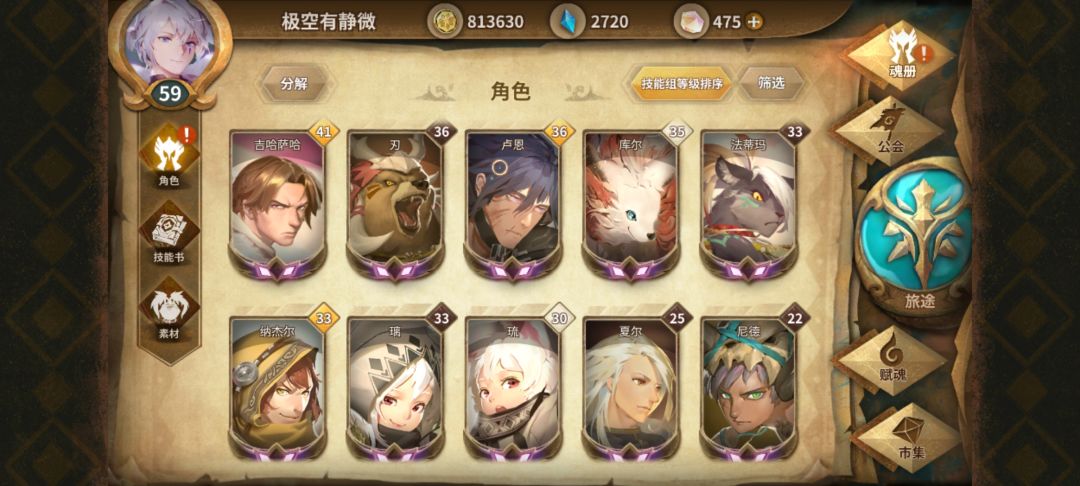Open the 公会 guild icon
This screenshot has height=486, width=1080.
[891, 131]
